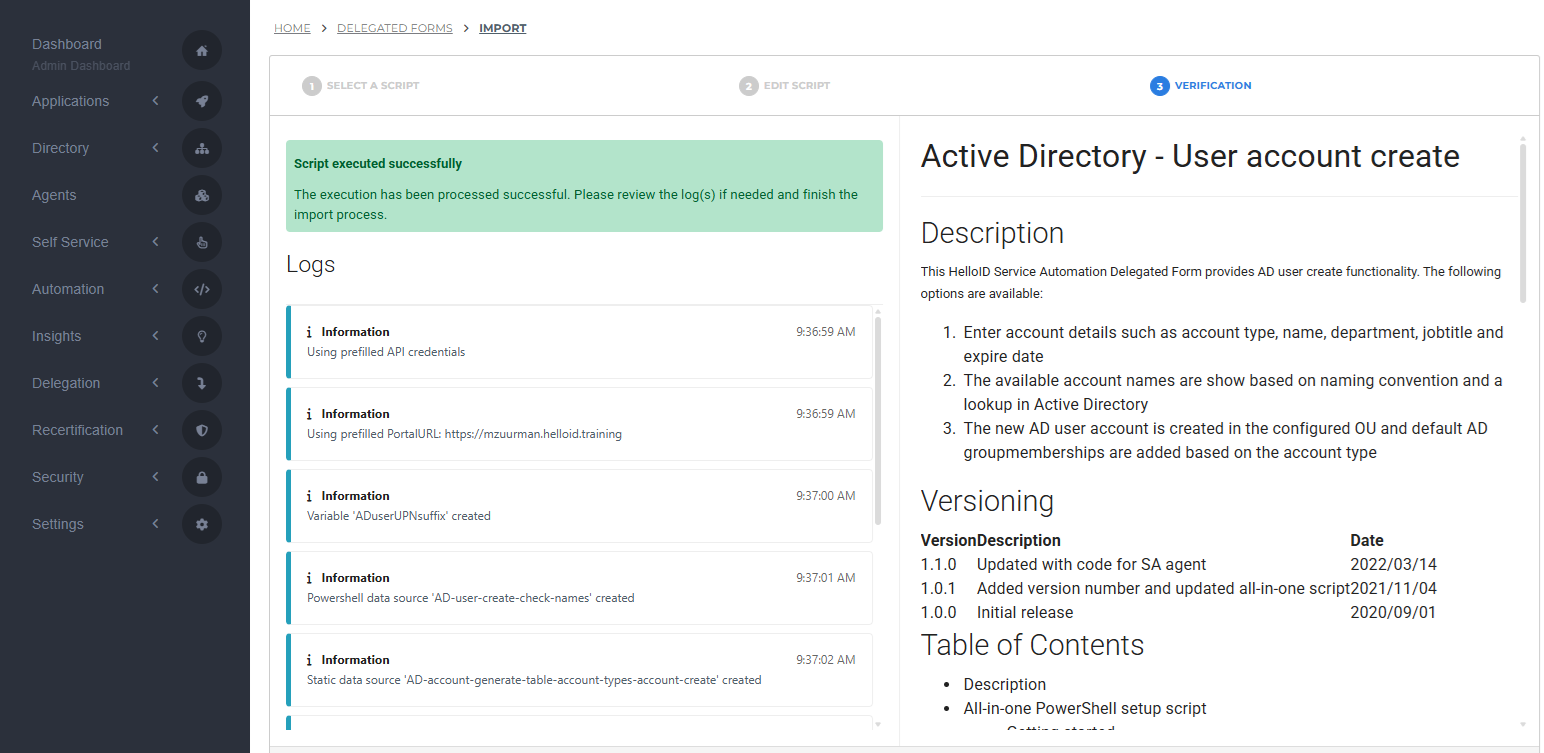
Task: Click the Agents cloud icon
Action: tap(202, 195)
